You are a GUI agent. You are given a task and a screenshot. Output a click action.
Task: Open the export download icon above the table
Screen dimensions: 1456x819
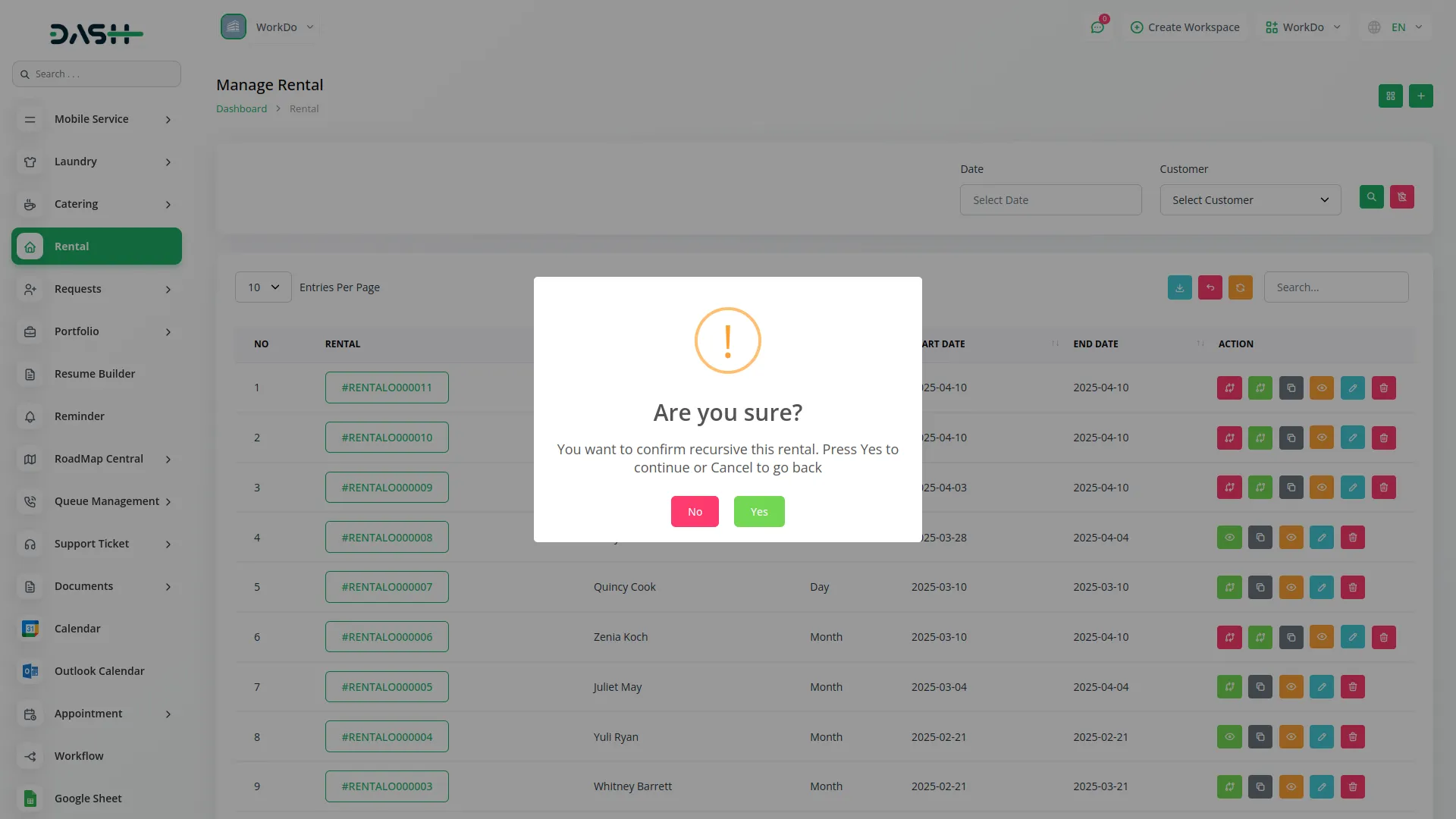pyautogui.click(x=1178, y=287)
